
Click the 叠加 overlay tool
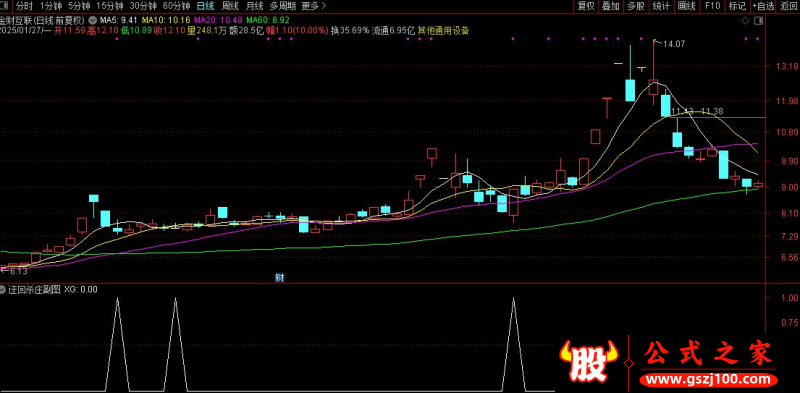(x=610, y=6)
